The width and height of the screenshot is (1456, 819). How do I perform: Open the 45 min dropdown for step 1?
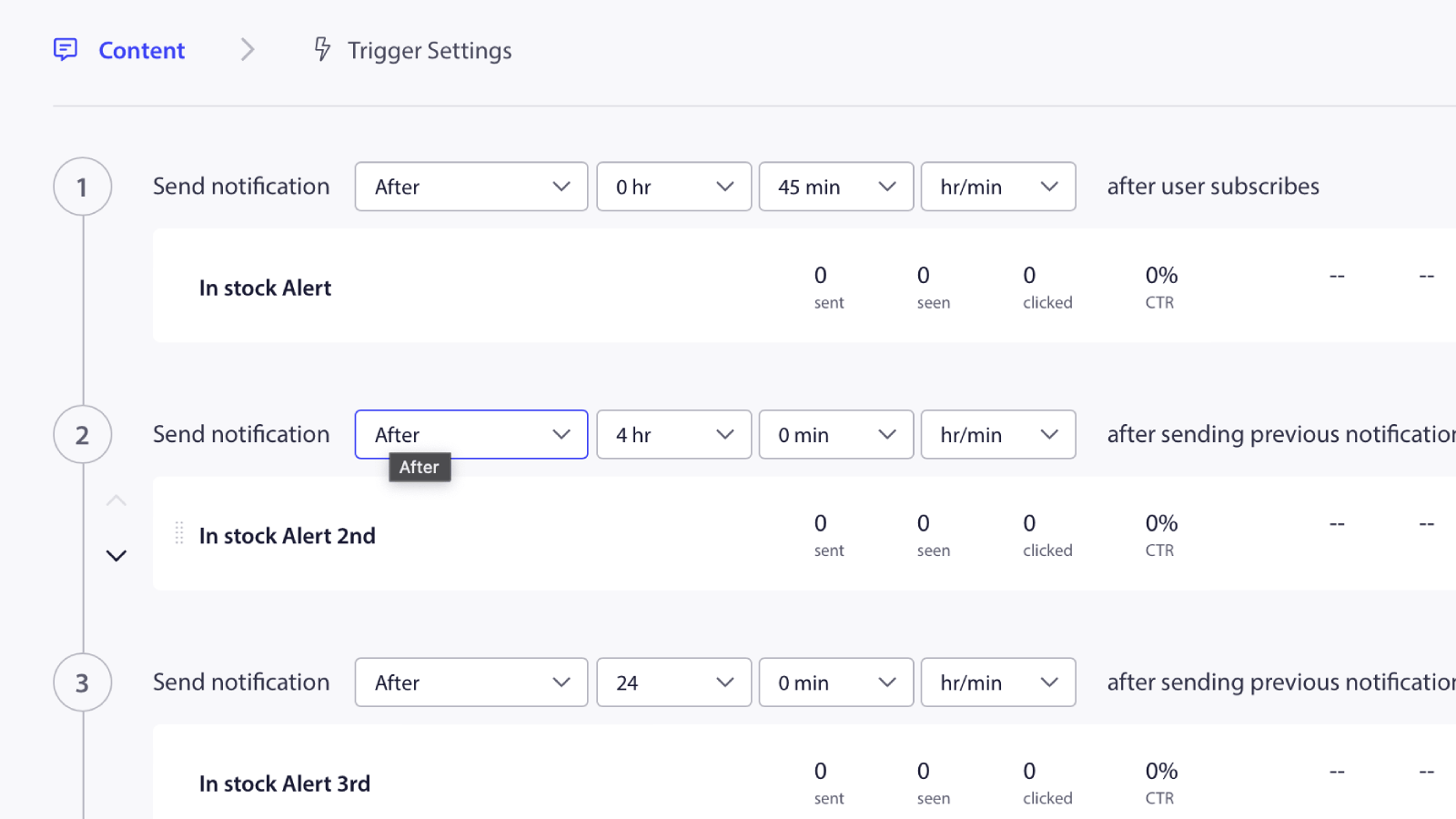point(834,186)
